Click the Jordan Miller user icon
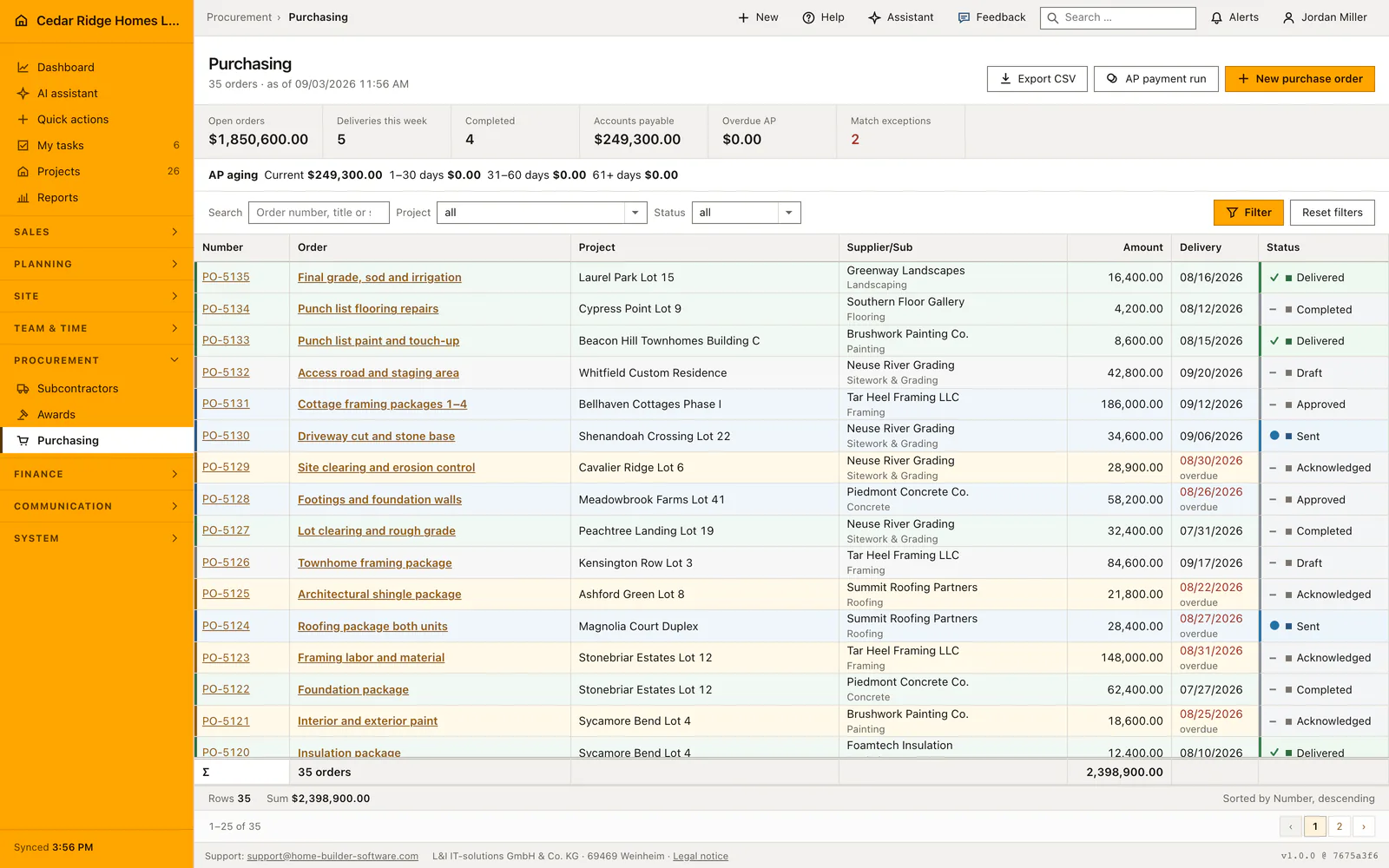 tap(1288, 17)
